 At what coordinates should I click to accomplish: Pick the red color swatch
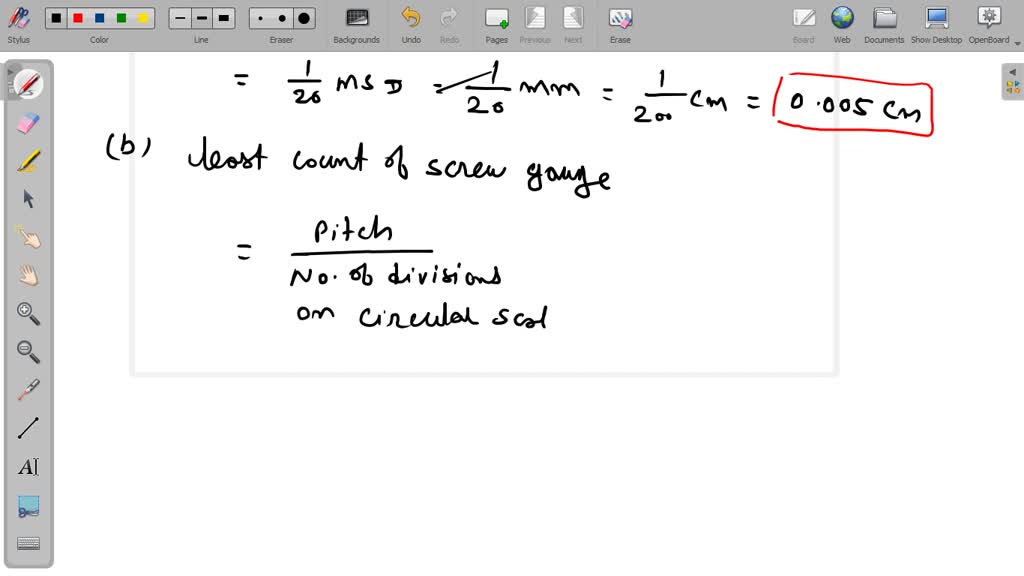78,17
